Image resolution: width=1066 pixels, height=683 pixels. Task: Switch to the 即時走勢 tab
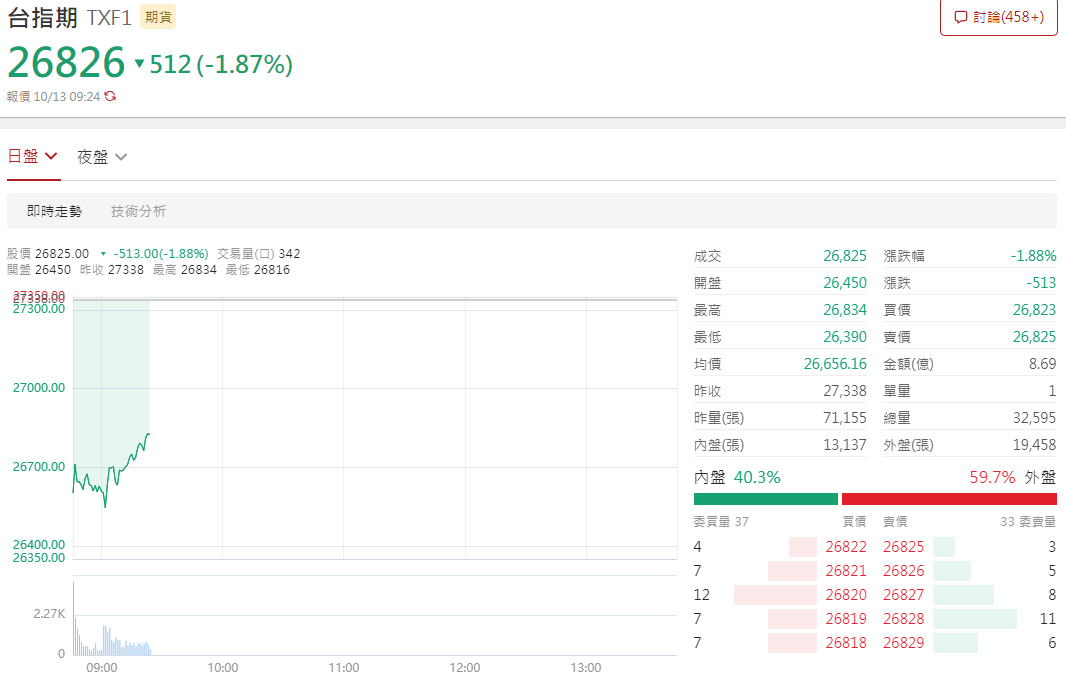55,211
